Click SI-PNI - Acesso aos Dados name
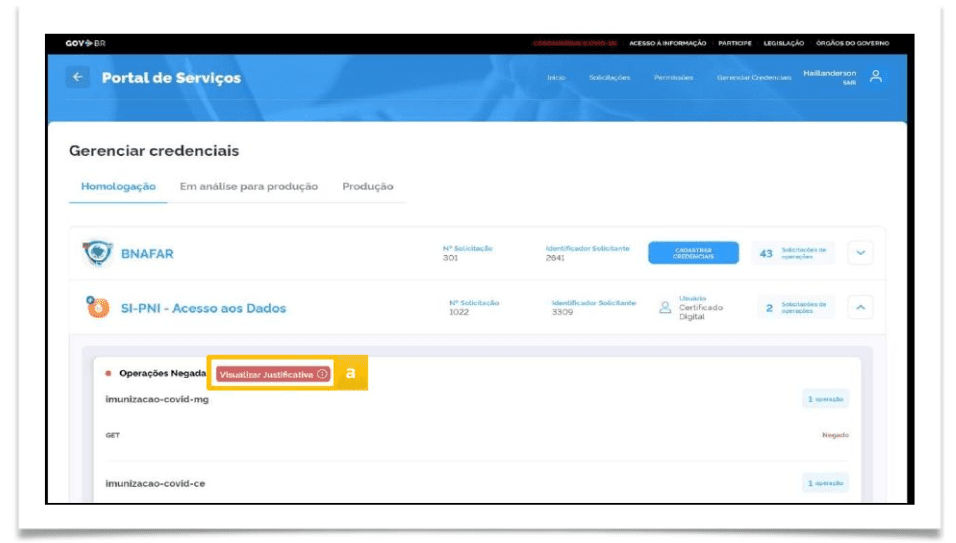Screen dimensions: 956x543 click(x=203, y=308)
